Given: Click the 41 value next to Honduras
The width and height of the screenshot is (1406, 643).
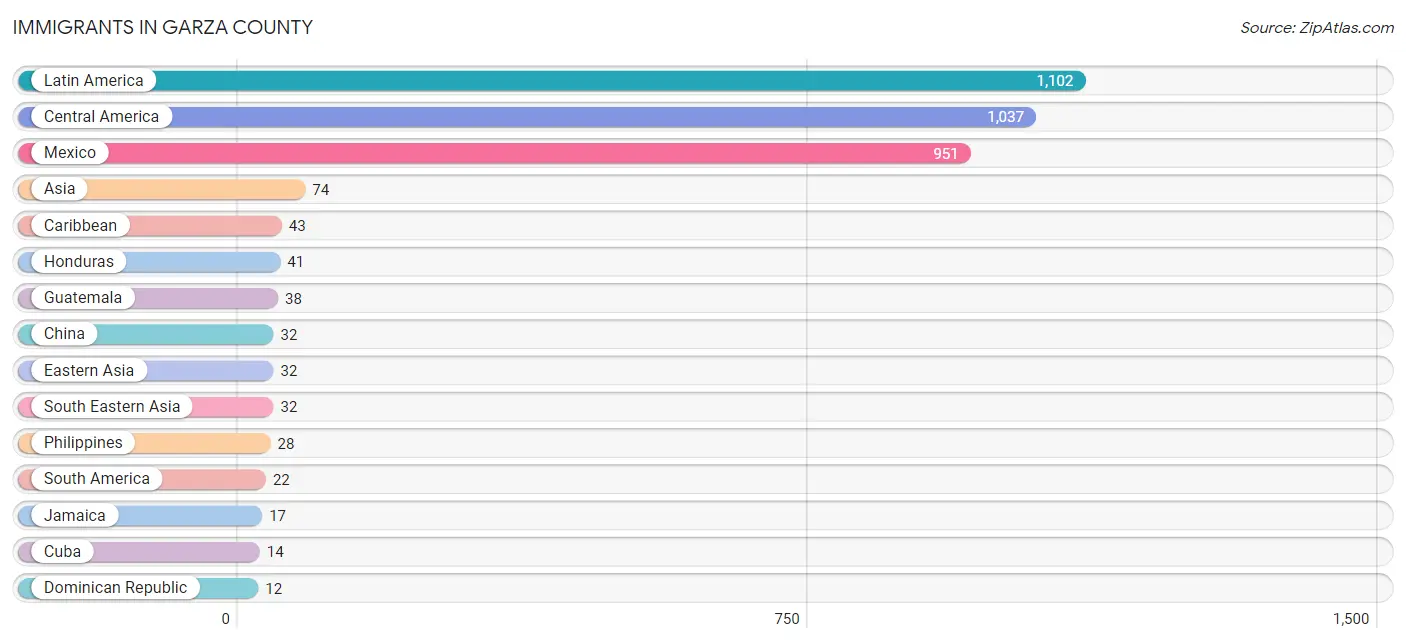Looking at the screenshot, I should click(x=295, y=262).
